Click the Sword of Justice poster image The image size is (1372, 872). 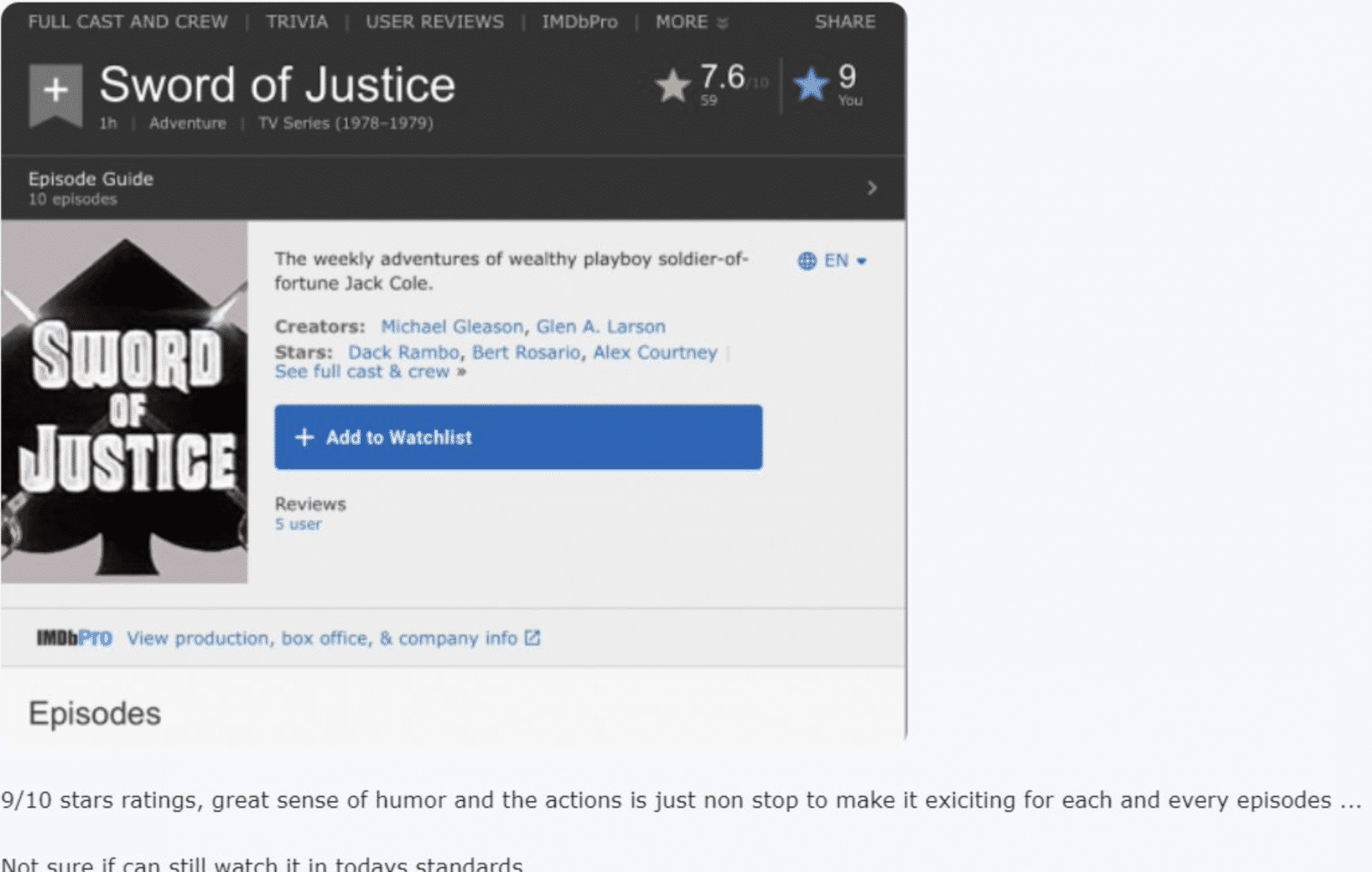coord(124,402)
